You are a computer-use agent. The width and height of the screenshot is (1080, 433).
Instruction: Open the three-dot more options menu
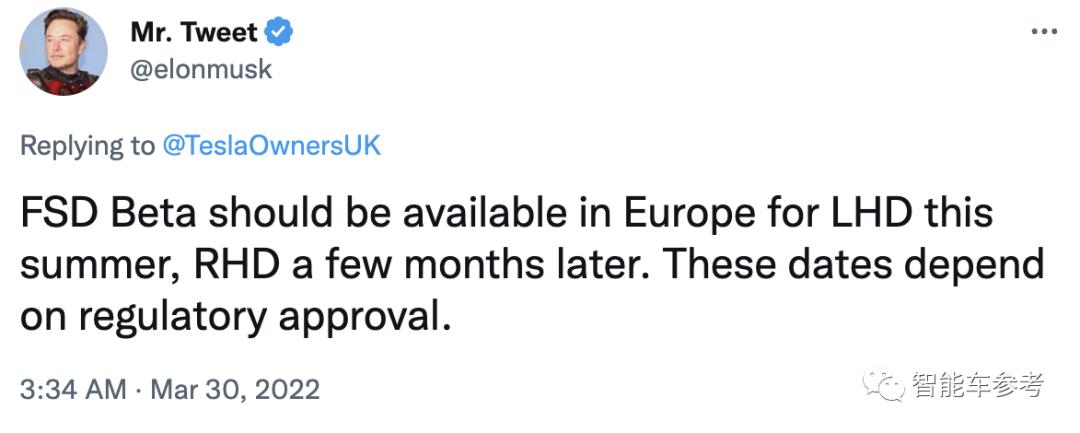1043,32
